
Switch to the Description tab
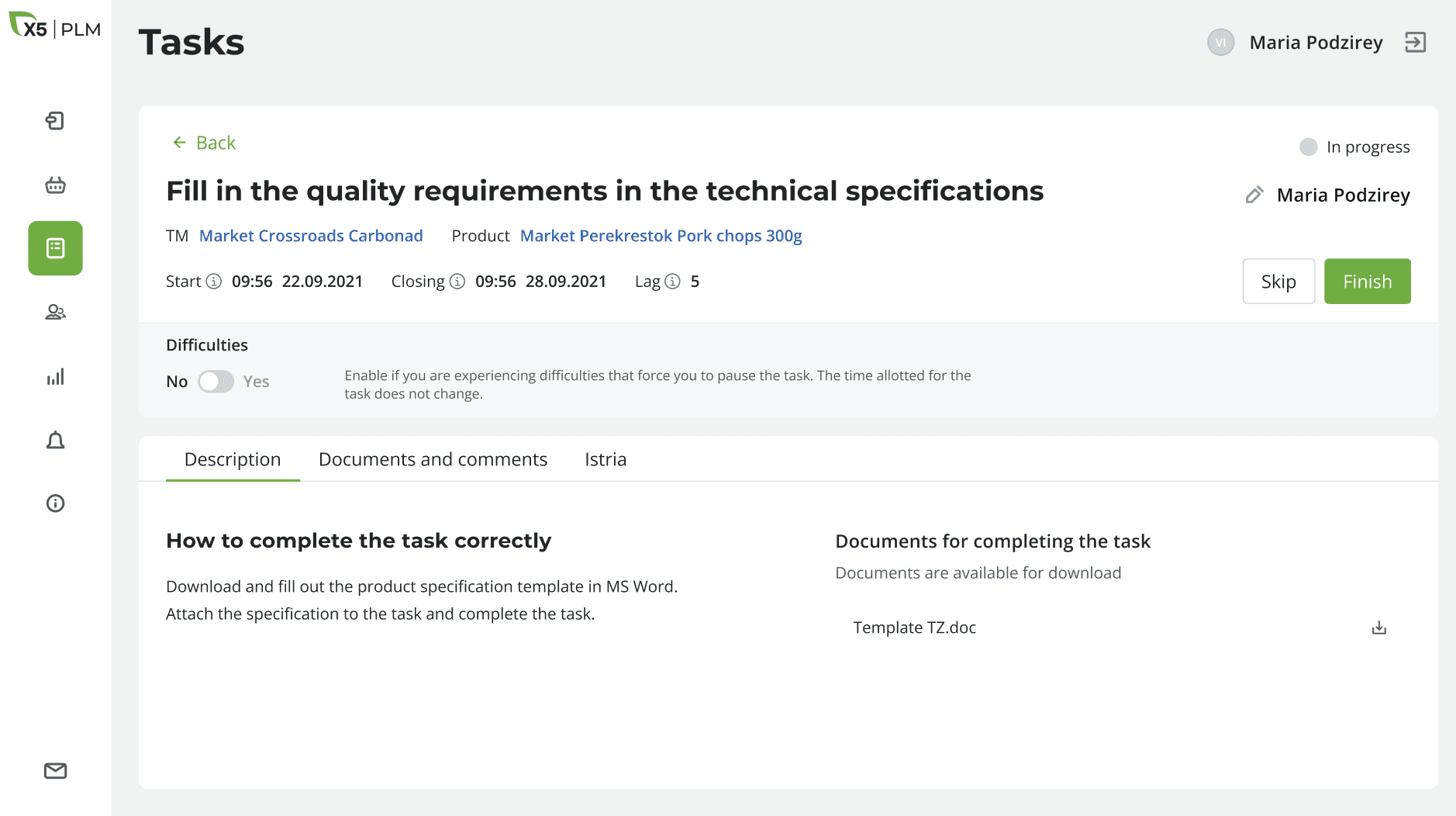233,459
